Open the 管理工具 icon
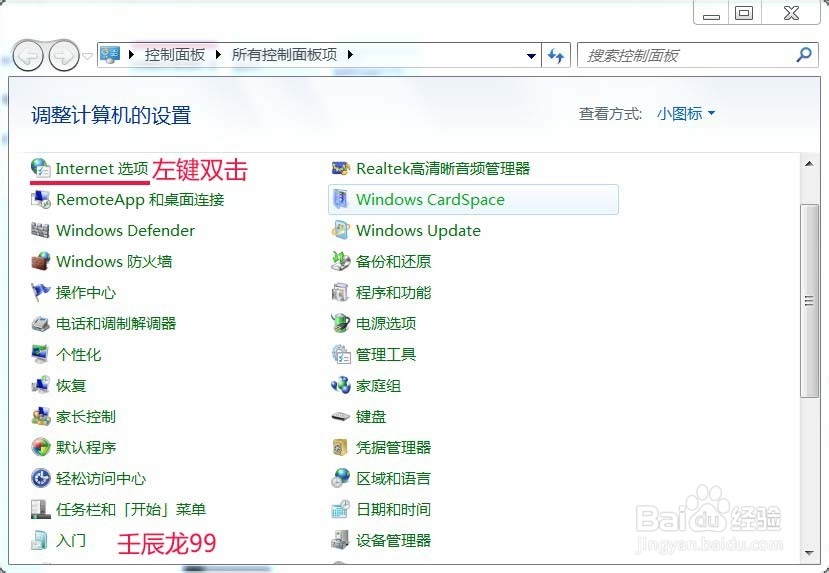The width and height of the screenshot is (829, 573). pyautogui.click(x=340, y=354)
